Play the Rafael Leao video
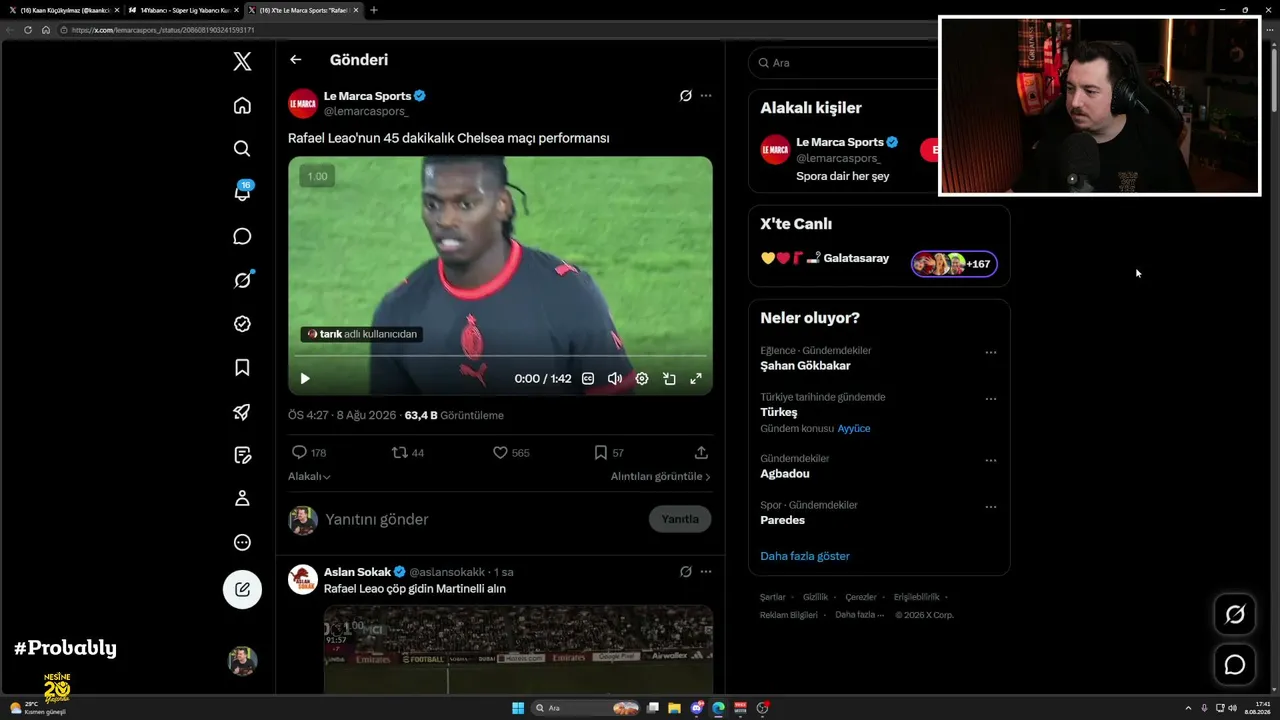1280x720 pixels. (305, 379)
